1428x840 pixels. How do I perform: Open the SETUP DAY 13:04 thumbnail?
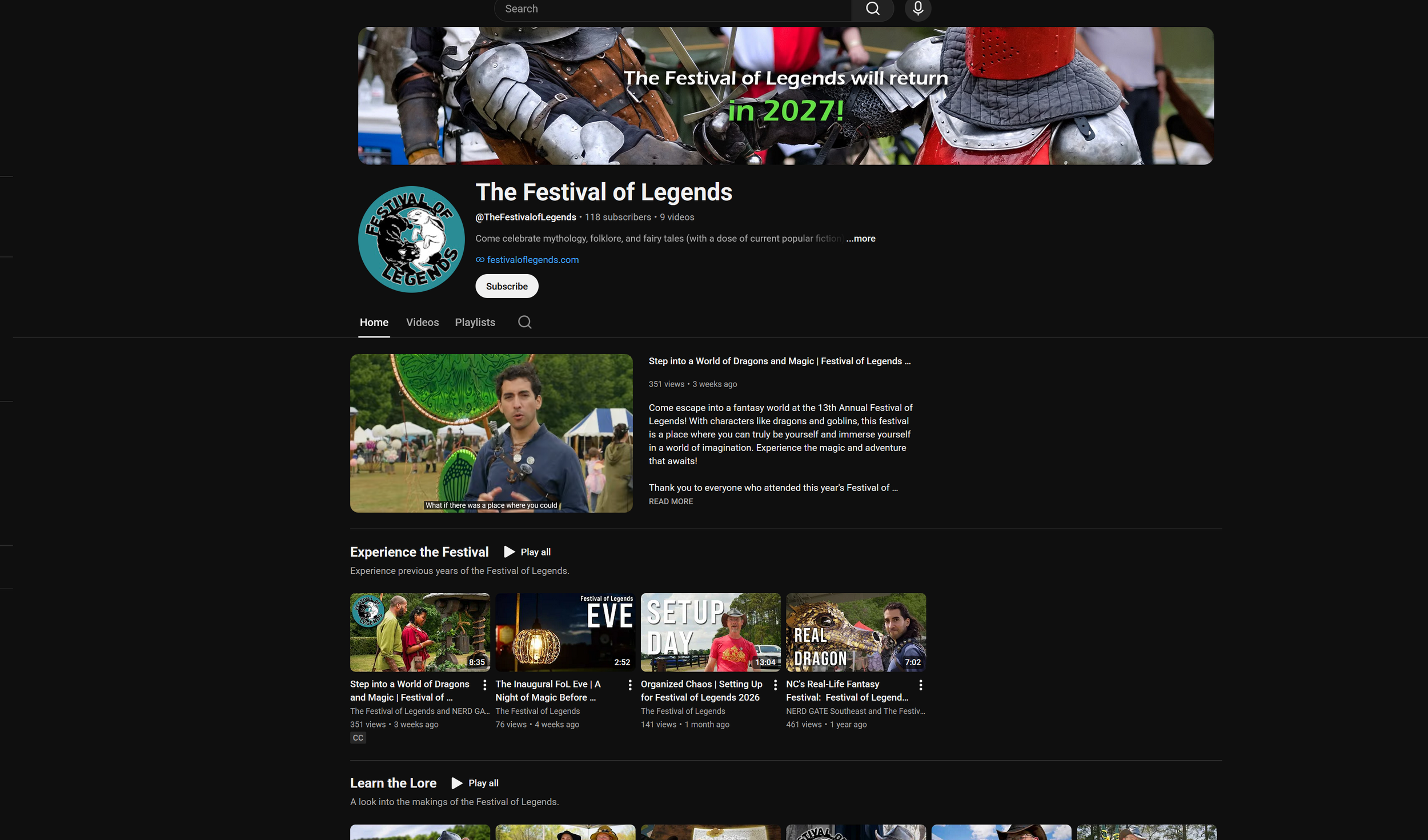pos(710,632)
